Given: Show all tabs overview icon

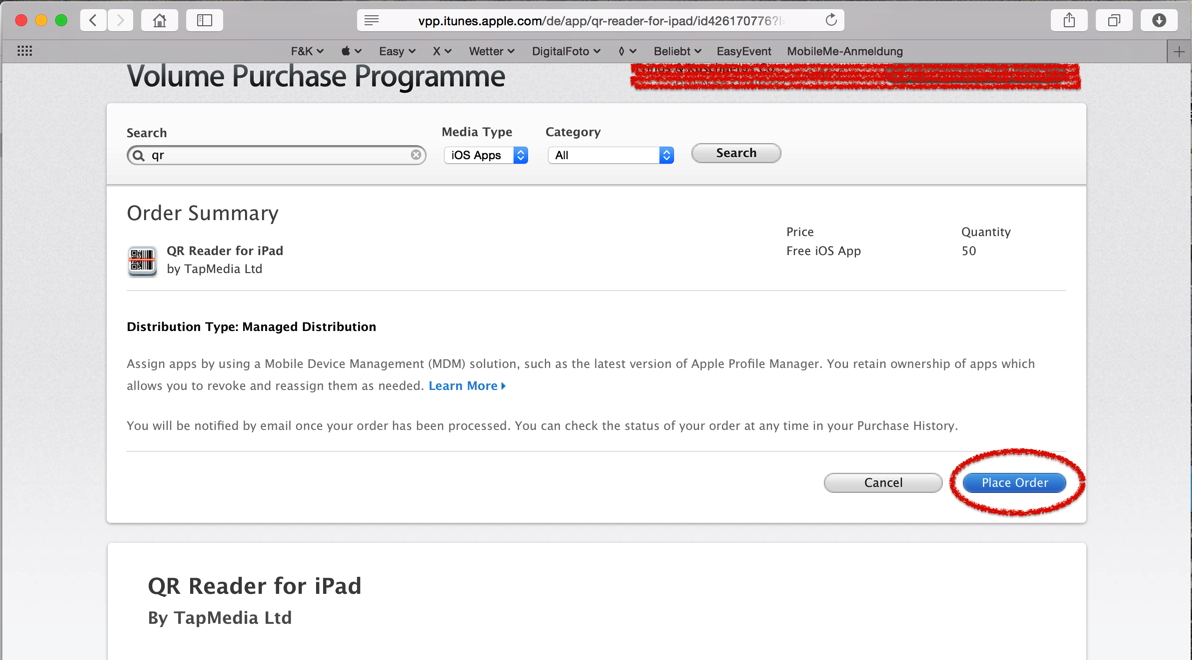Looking at the screenshot, I should (1114, 21).
